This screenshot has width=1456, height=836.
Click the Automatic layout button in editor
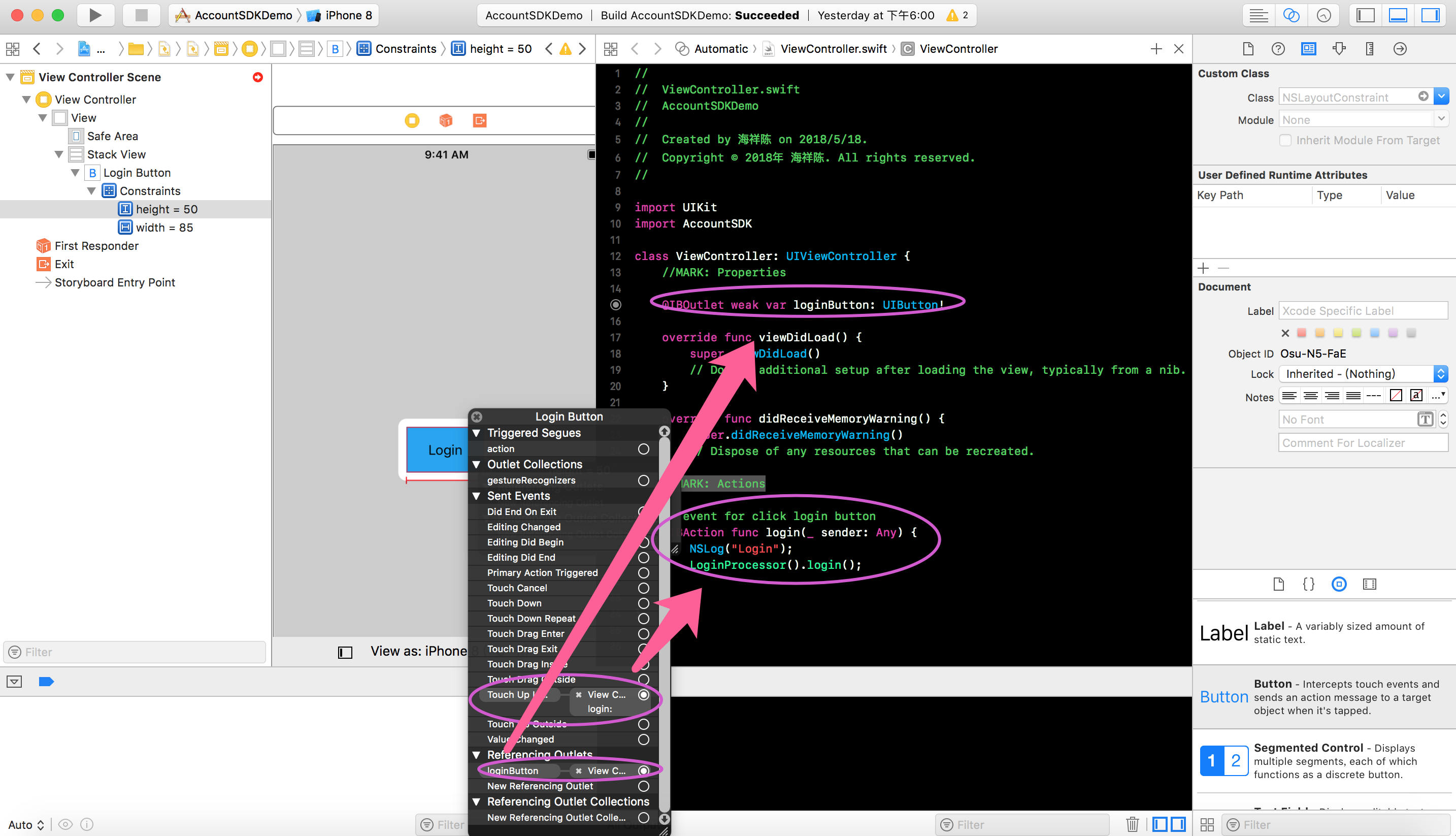point(719,48)
